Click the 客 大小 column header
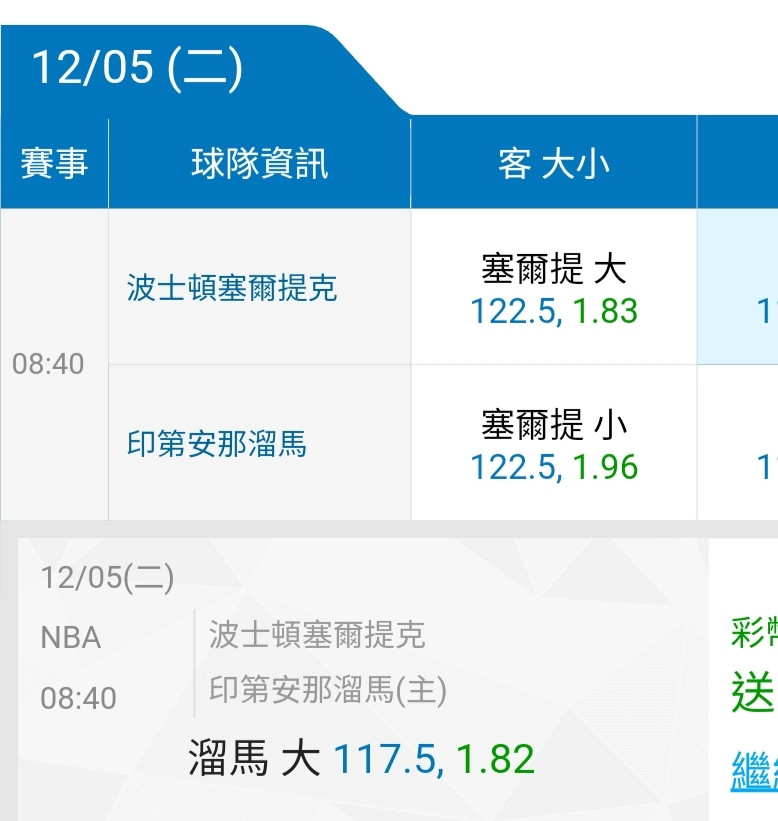 point(554,163)
